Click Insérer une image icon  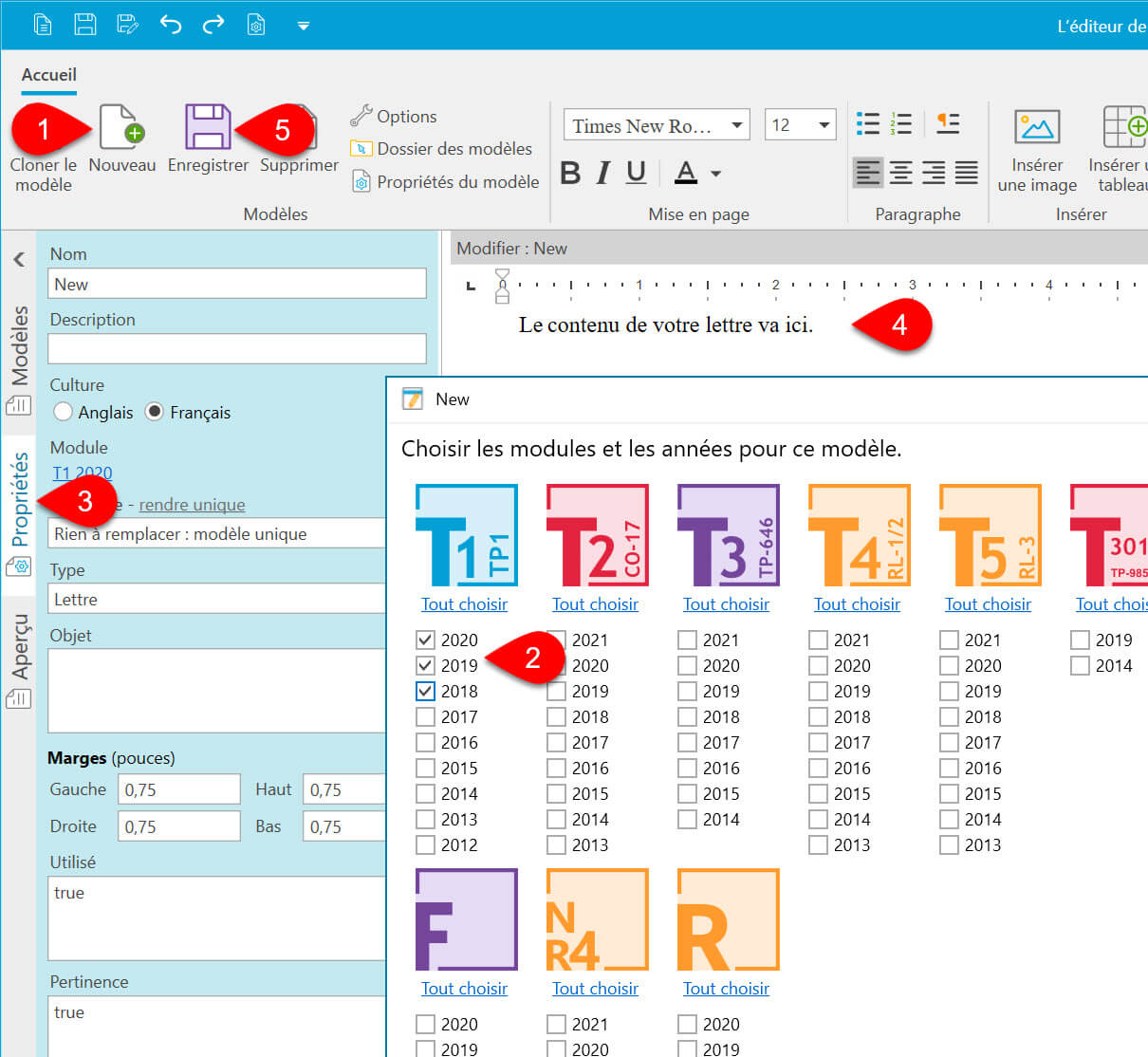(1037, 127)
